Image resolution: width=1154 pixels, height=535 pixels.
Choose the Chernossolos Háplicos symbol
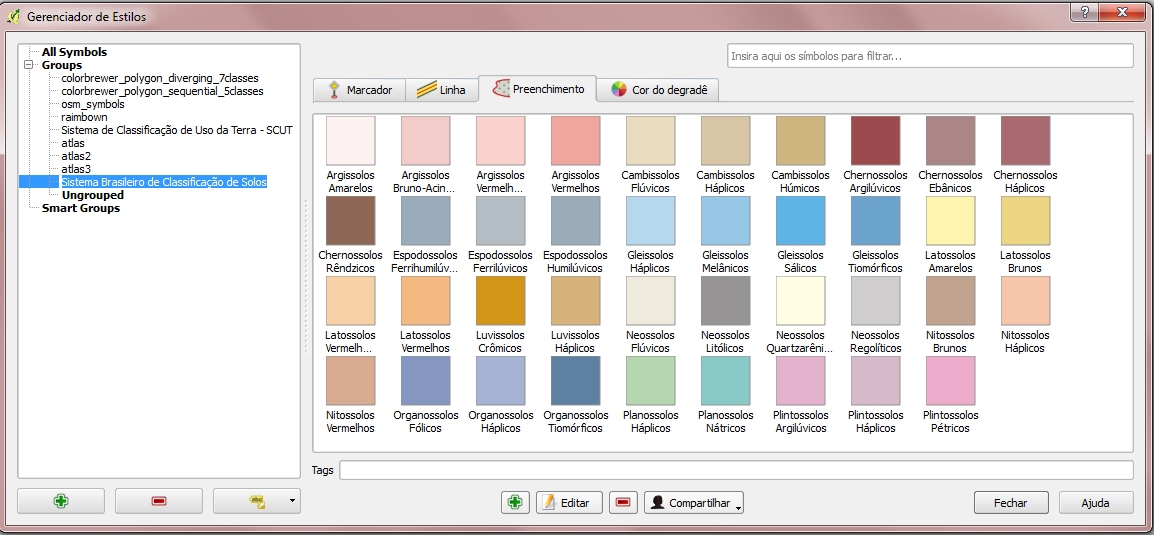click(x=1026, y=141)
